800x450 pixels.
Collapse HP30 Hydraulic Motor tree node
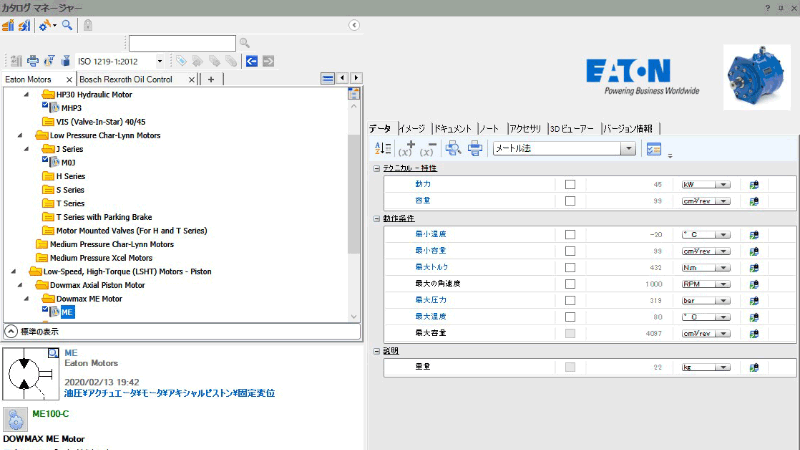click(26, 94)
